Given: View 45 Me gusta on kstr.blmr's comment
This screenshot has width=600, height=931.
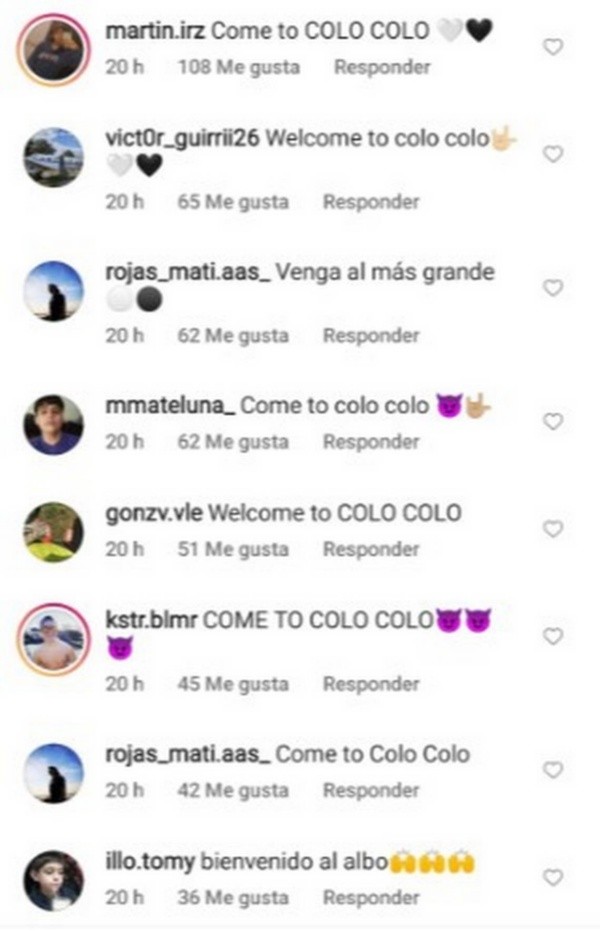Looking at the screenshot, I should click(233, 684).
